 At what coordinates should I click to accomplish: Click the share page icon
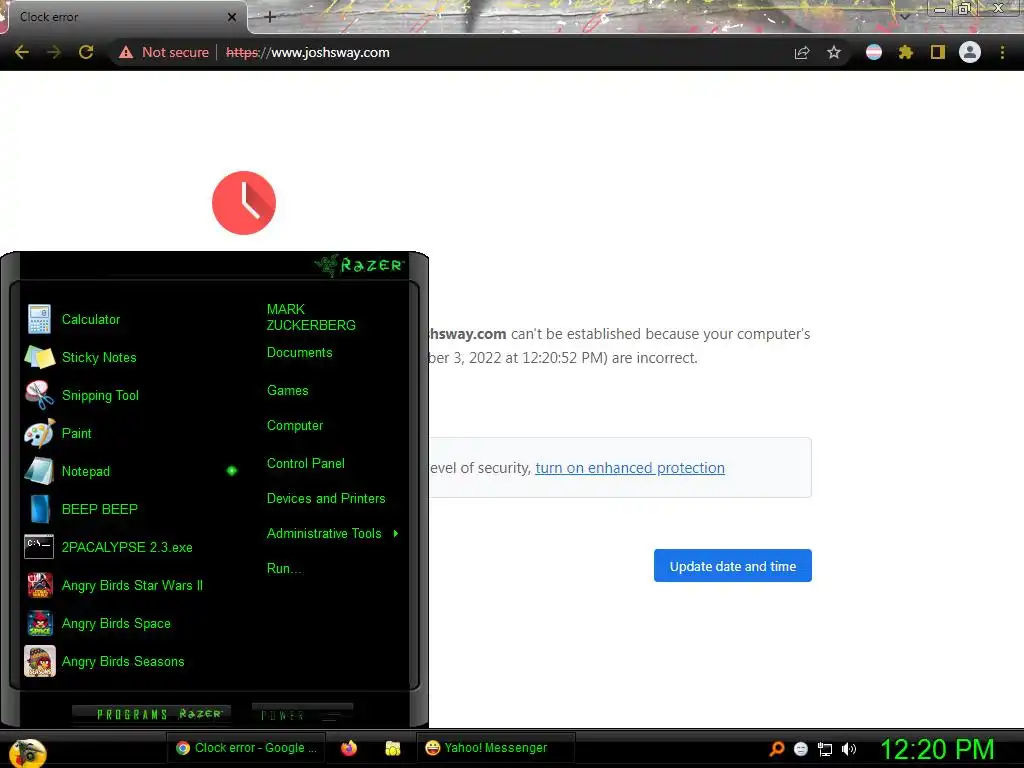(x=802, y=52)
